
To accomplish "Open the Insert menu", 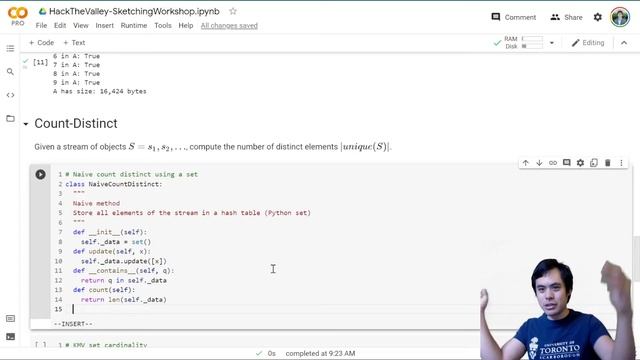I will coord(104,25).
